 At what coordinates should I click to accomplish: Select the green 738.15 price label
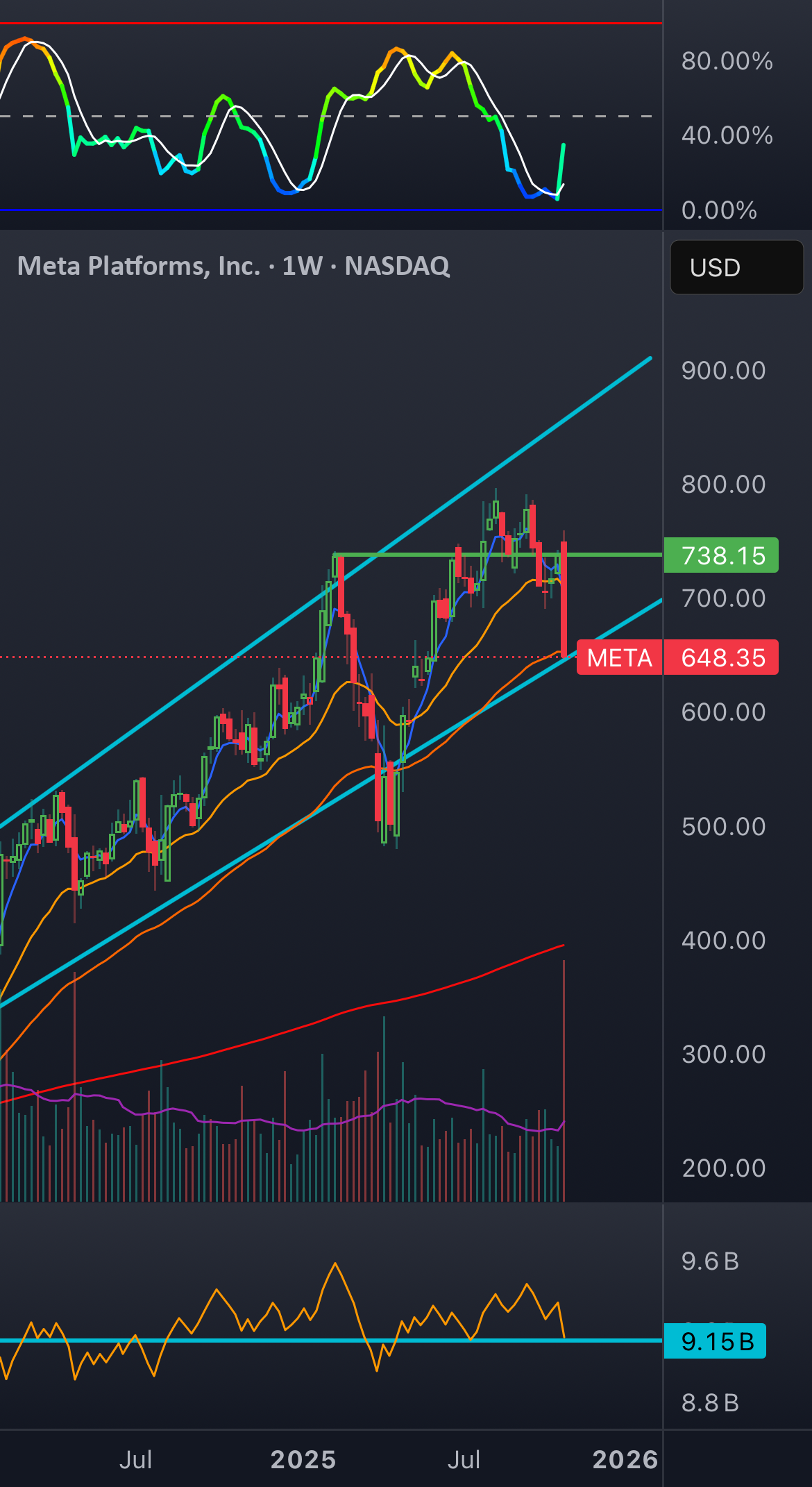[721, 555]
